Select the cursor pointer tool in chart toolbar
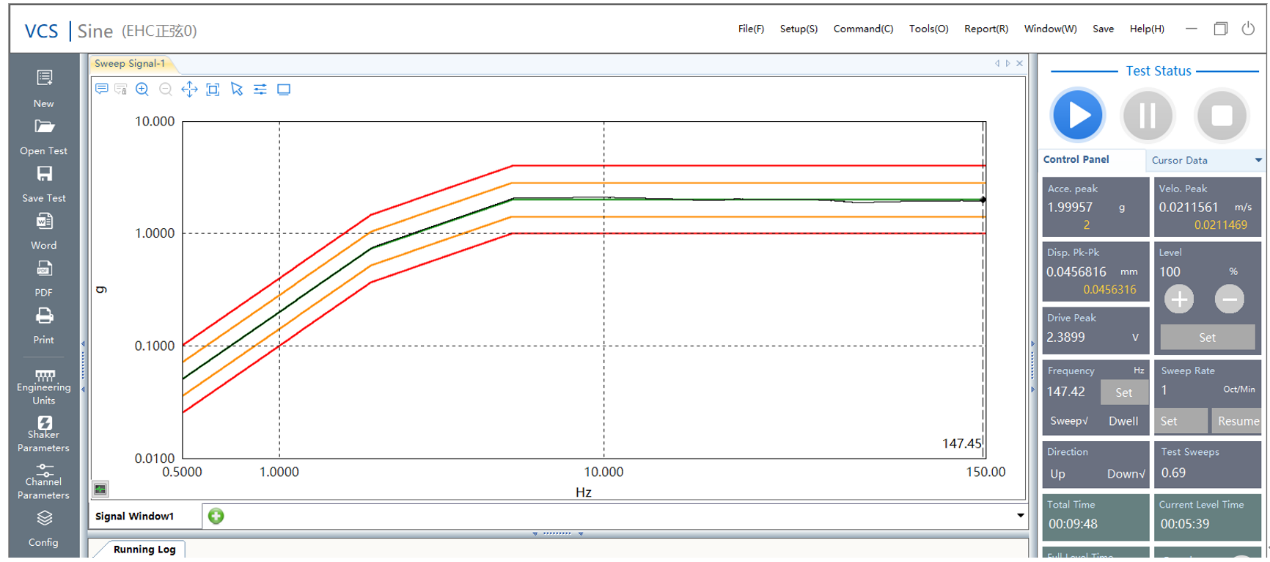 (x=237, y=89)
